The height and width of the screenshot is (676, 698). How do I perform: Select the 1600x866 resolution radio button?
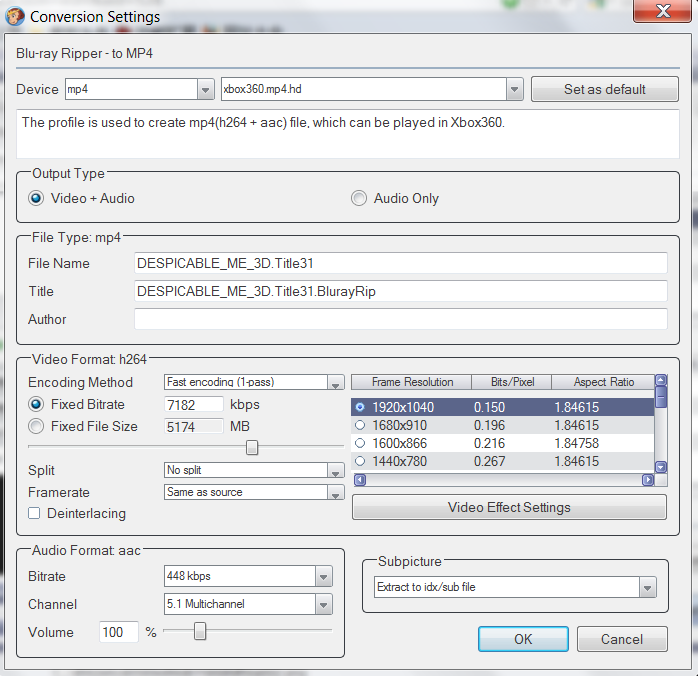pos(360,443)
